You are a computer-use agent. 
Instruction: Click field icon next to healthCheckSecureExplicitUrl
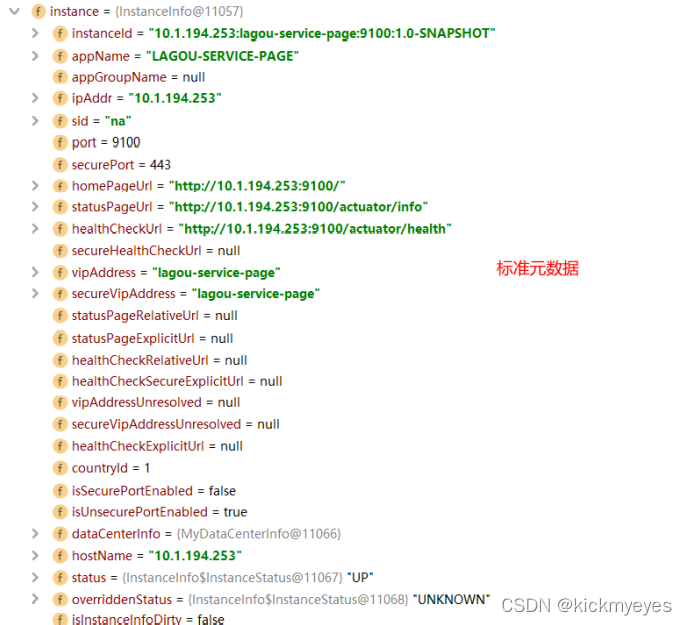pos(60,381)
